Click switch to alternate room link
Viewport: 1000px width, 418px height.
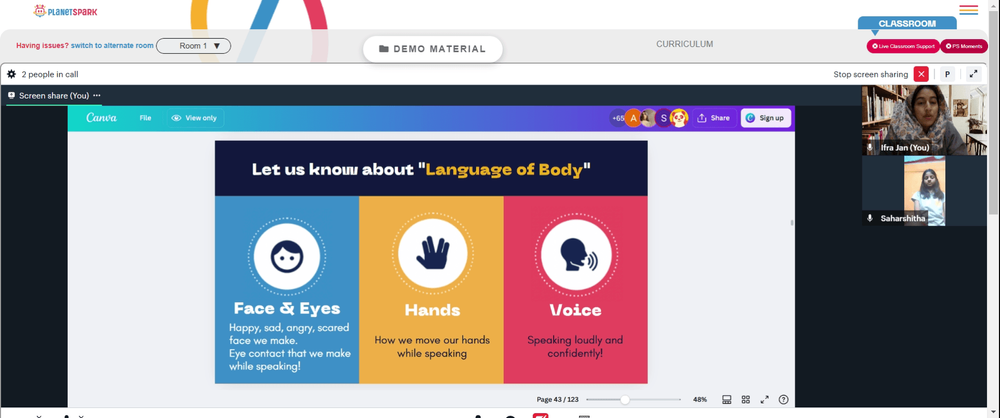click(112, 46)
